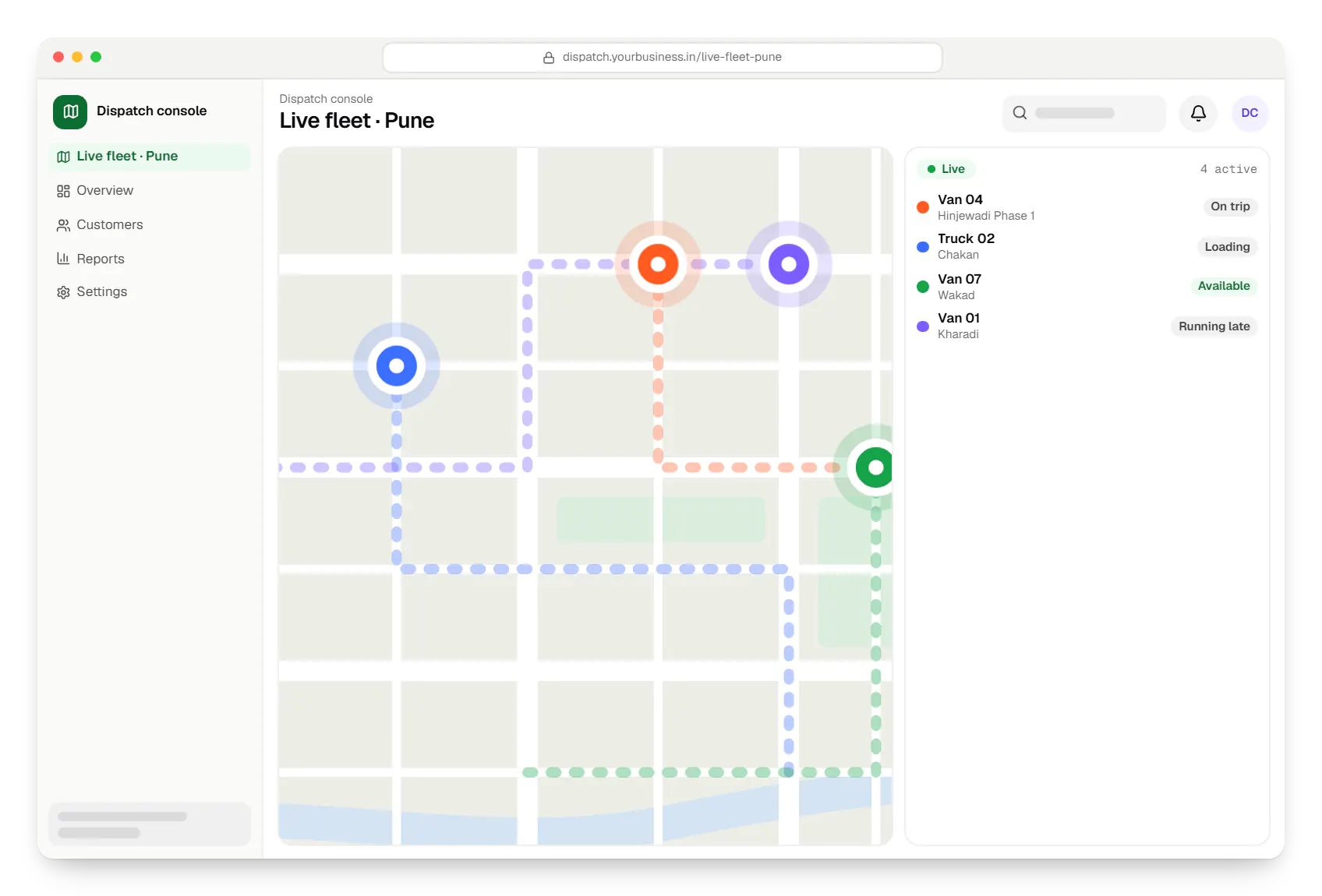This screenshot has height=896, width=1322.
Task: Open the Customers section
Action: (150, 225)
